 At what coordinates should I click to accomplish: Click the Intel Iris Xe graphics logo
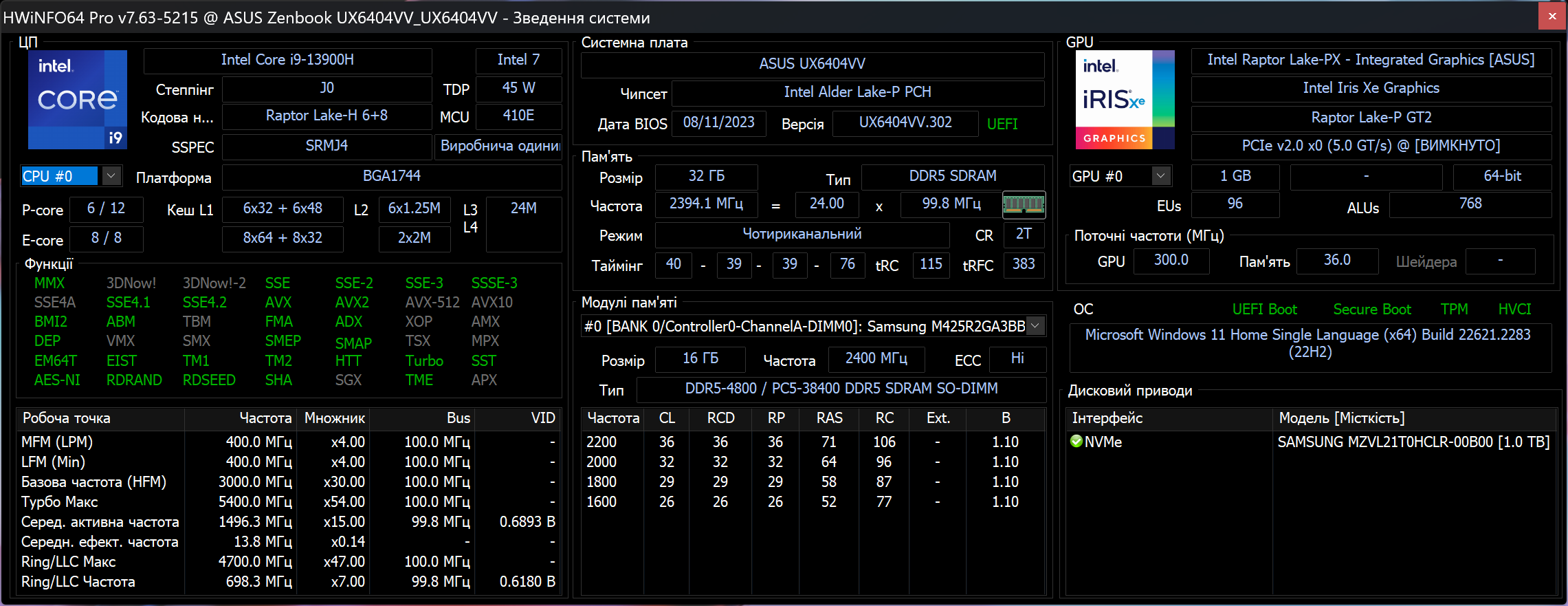1125,99
